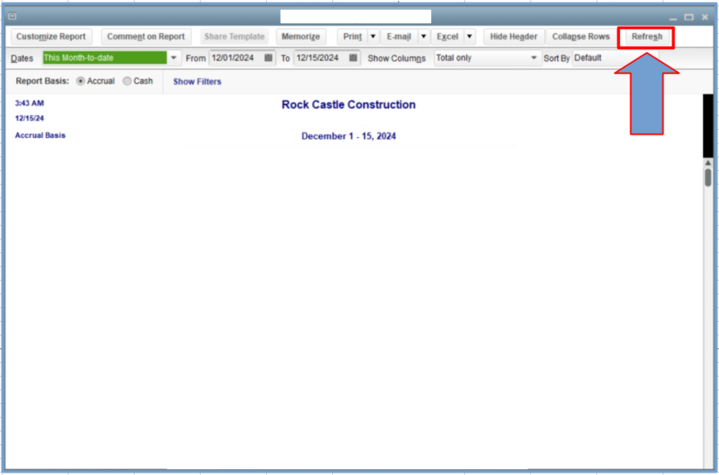
Task: Select the Cash report basis
Action: coord(127,81)
